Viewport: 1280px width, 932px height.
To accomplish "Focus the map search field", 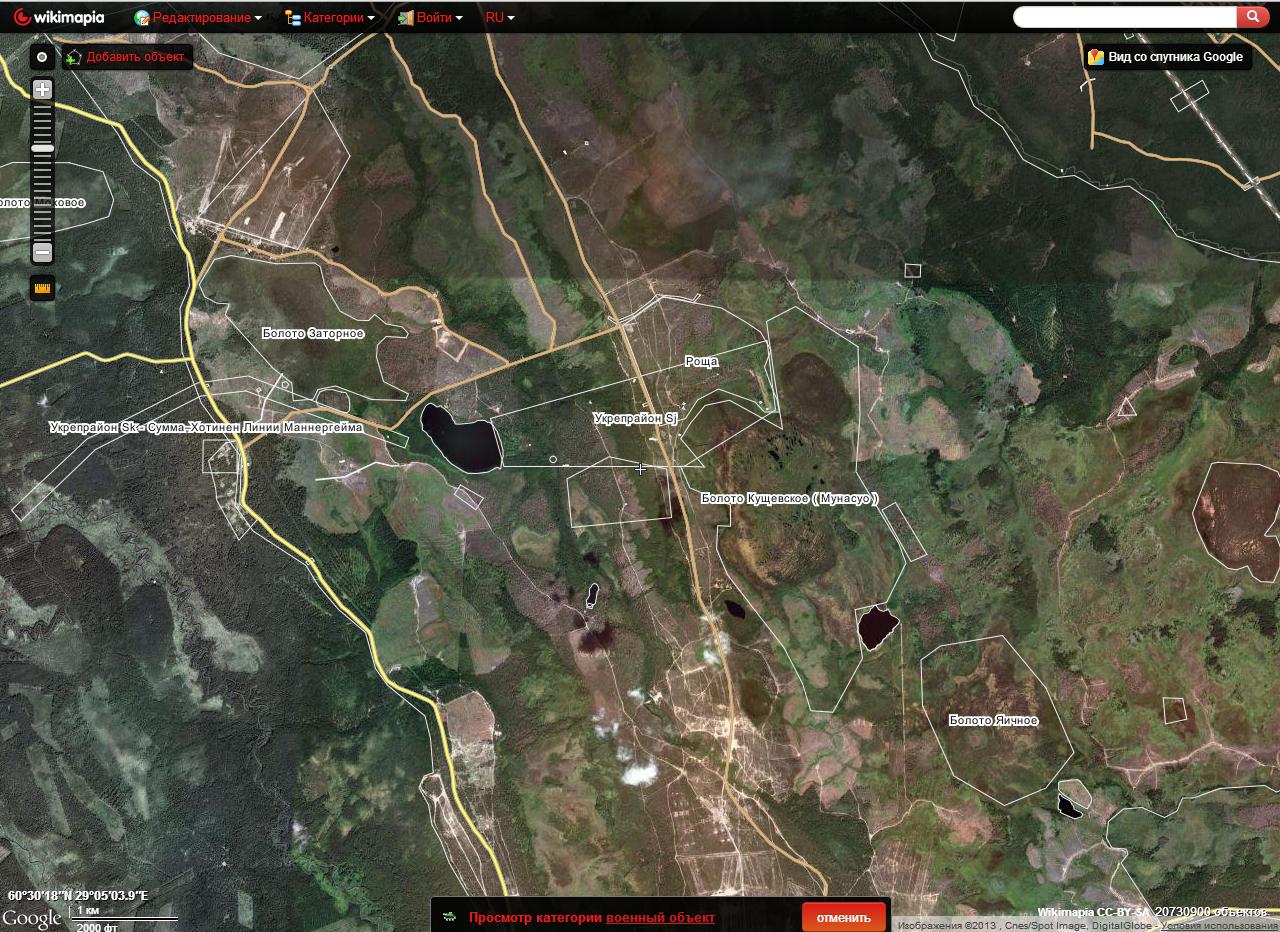I will click(1125, 17).
